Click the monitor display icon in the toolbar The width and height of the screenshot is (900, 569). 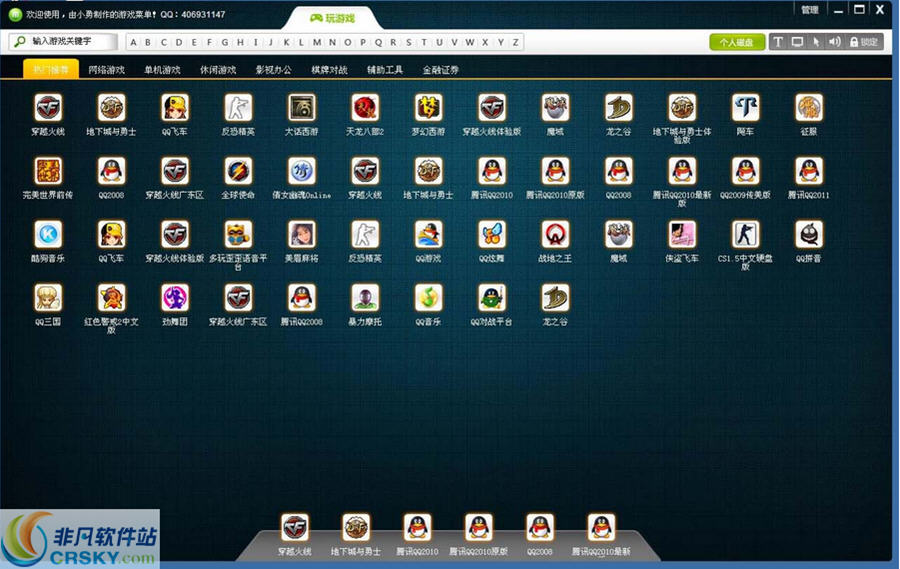tap(797, 42)
